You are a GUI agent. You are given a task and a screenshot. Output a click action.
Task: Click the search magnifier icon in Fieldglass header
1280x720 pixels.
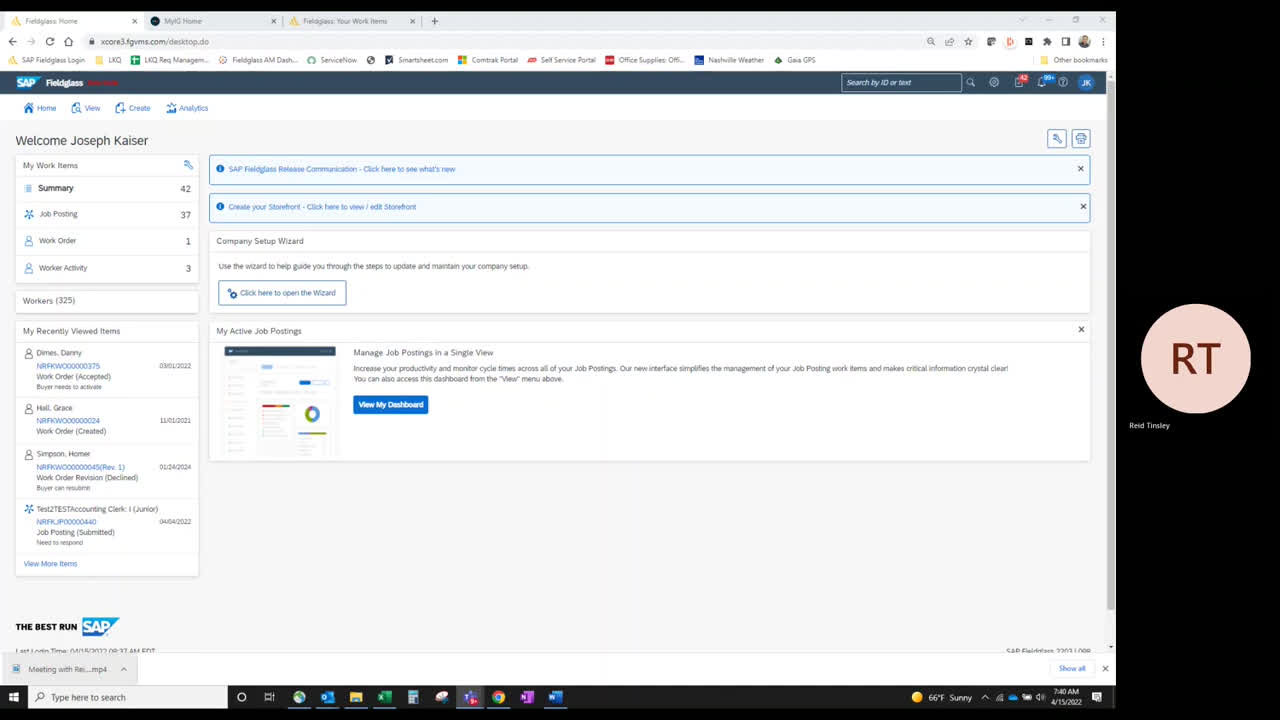tap(970, 82)
